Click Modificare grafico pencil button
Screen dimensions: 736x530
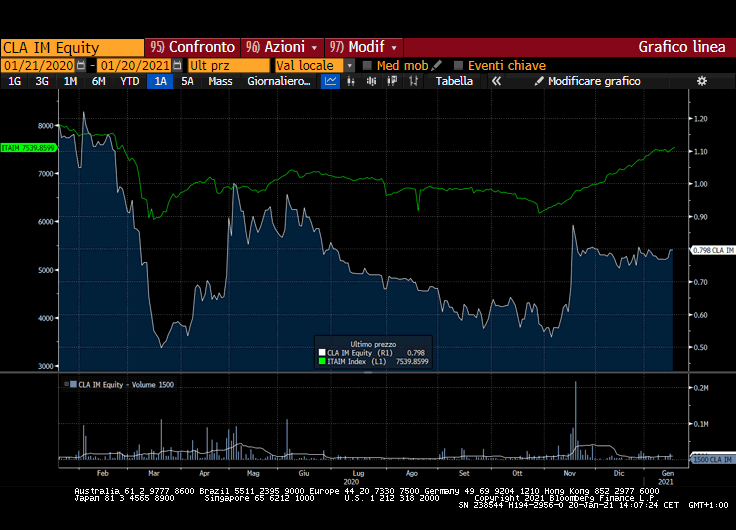(x=587, y=81)
